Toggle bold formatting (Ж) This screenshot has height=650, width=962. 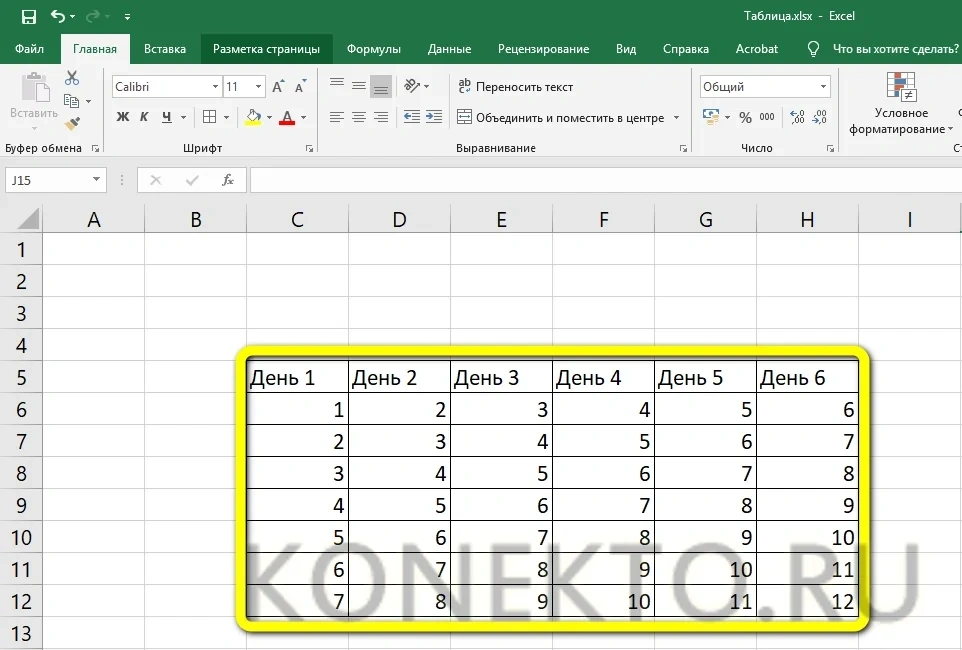coord(123,117)
